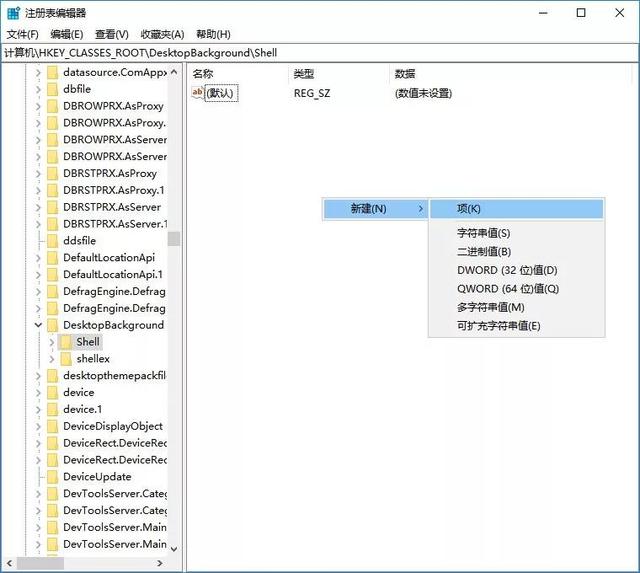
Task: Select 项(K) in the submenu
Action: (517, 209)
